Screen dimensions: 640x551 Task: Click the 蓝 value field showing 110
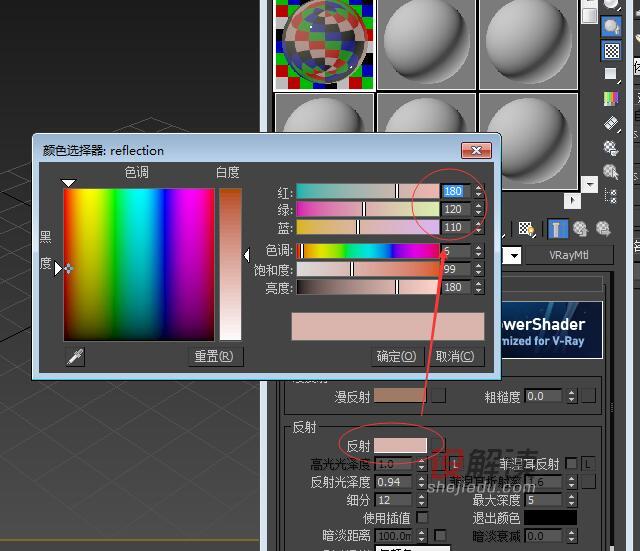457,227
